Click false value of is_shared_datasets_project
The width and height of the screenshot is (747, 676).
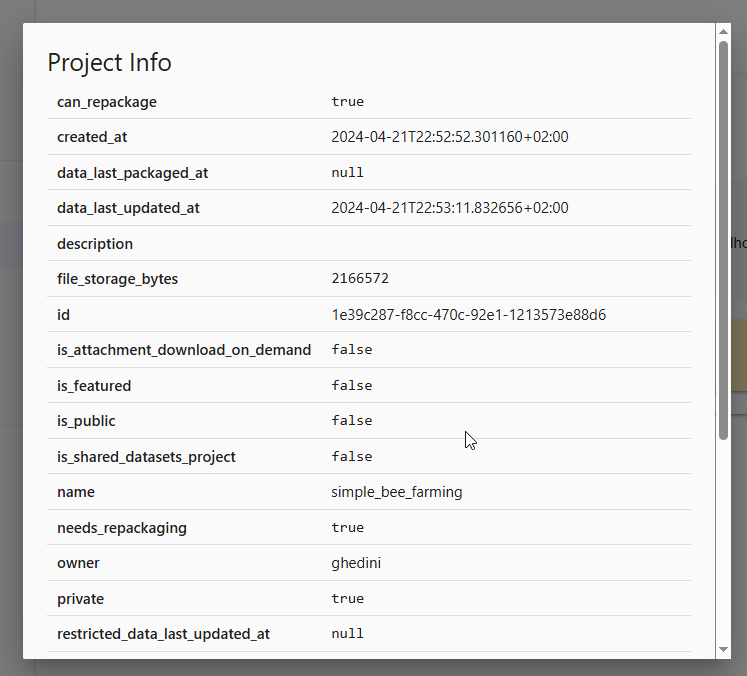pyautogui.click(x=352, y=456)
